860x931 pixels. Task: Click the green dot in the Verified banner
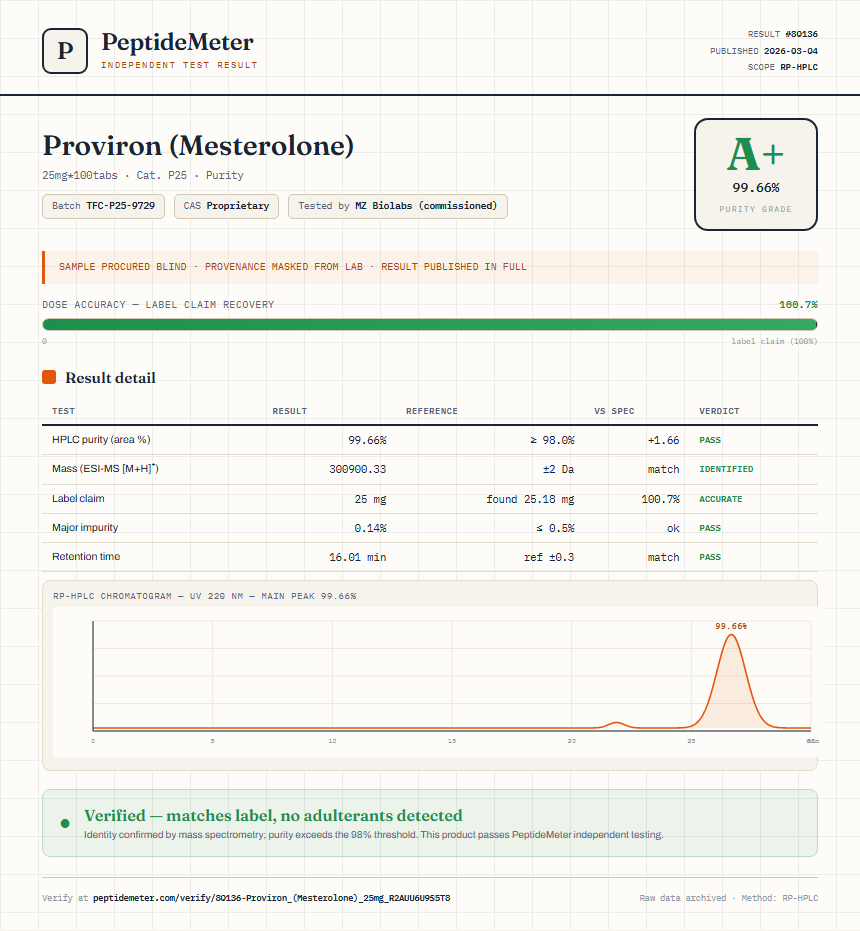coord(65,823)
